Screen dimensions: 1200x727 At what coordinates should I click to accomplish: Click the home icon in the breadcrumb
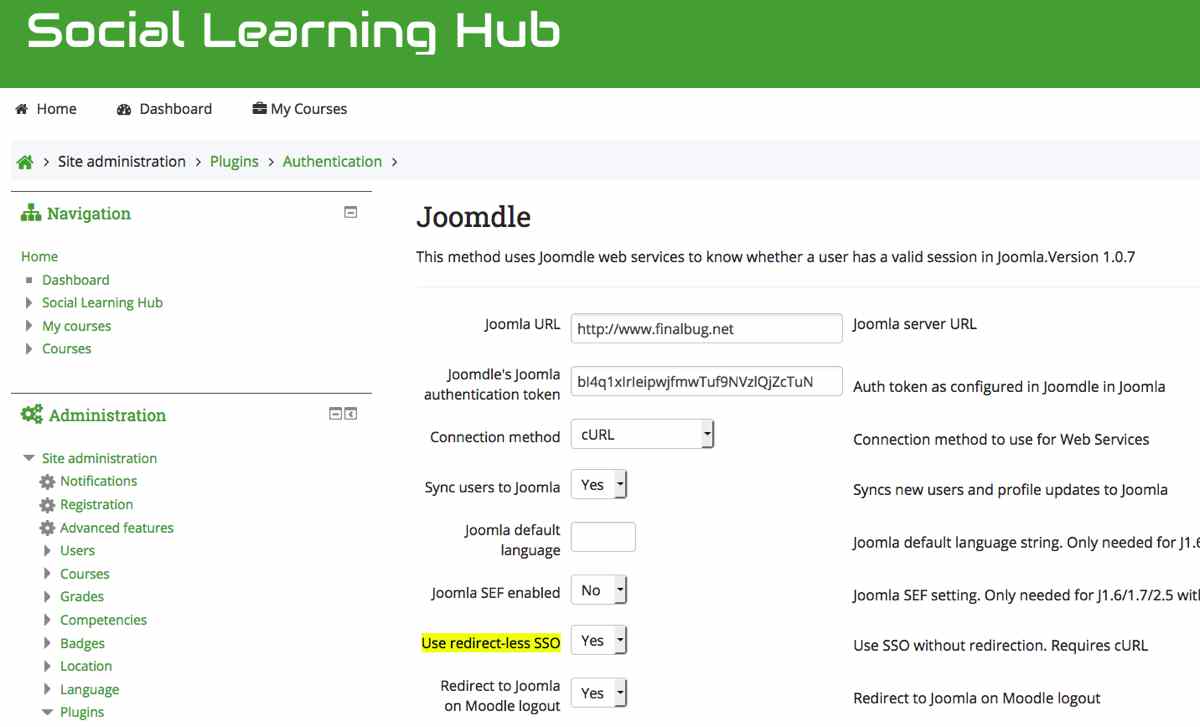pos(26,162)
